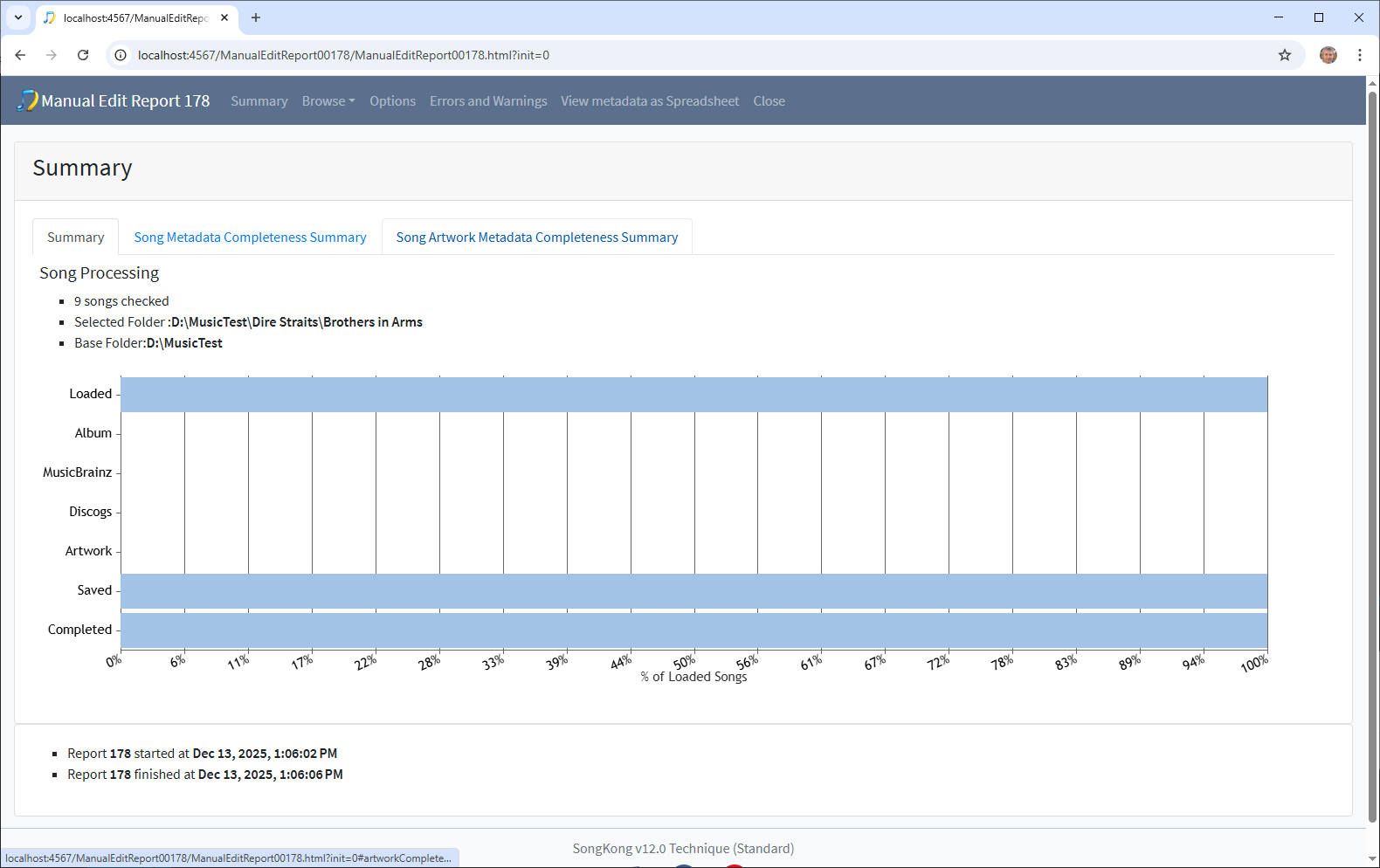
Task: Go back using browser back arrow
Action: [x=20, y=55]
